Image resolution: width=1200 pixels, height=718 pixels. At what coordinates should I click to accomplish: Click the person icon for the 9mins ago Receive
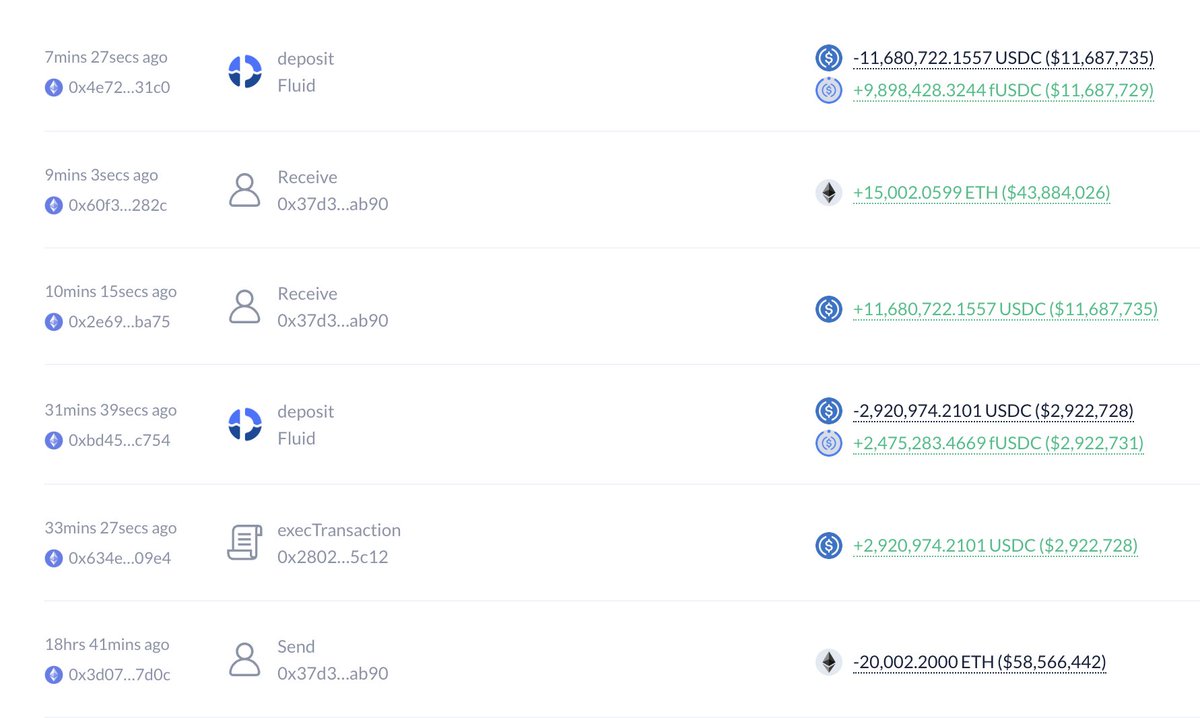pos(245,190)
